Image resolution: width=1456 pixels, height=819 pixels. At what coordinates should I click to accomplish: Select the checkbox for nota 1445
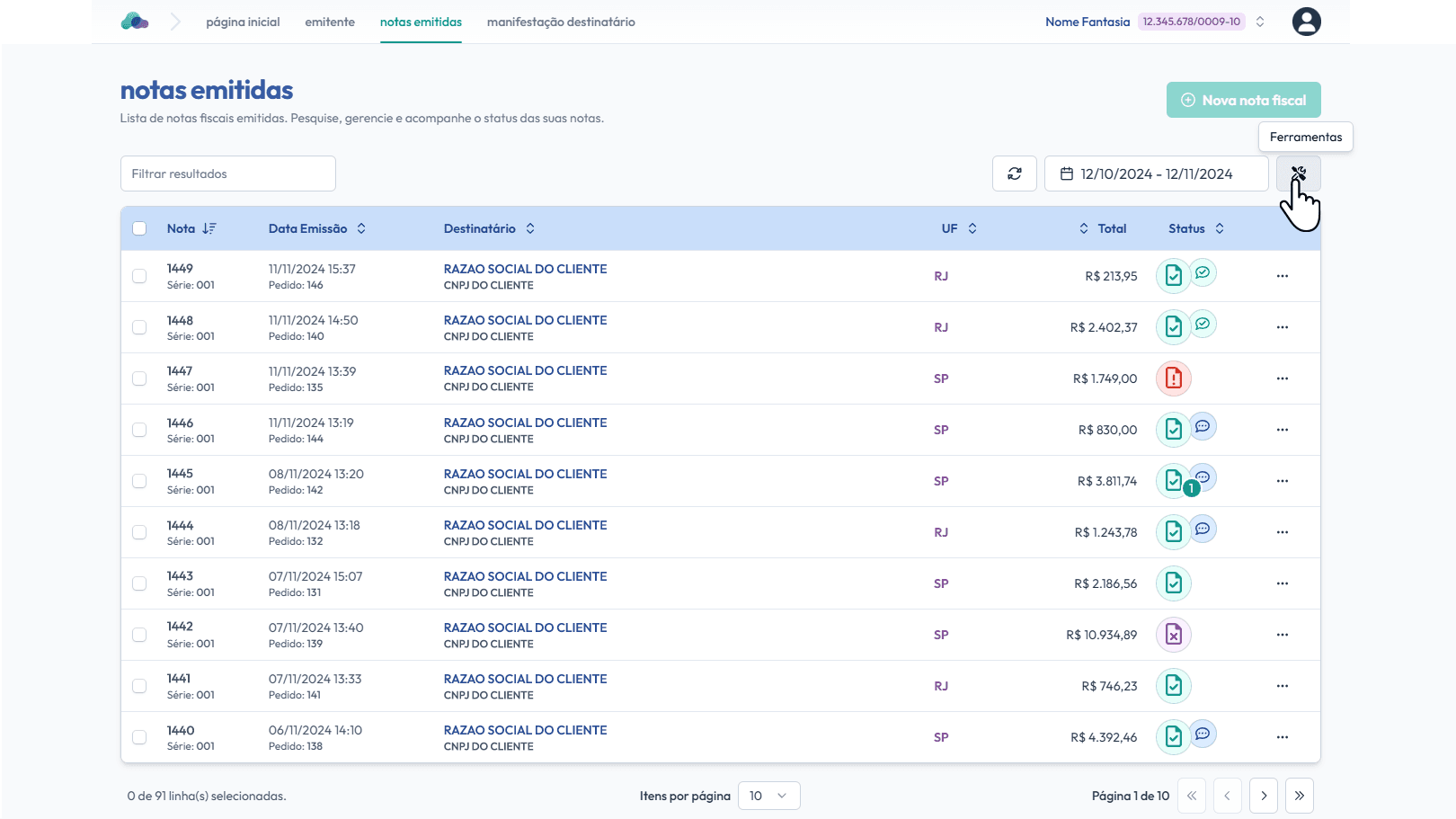coord(139,481)
